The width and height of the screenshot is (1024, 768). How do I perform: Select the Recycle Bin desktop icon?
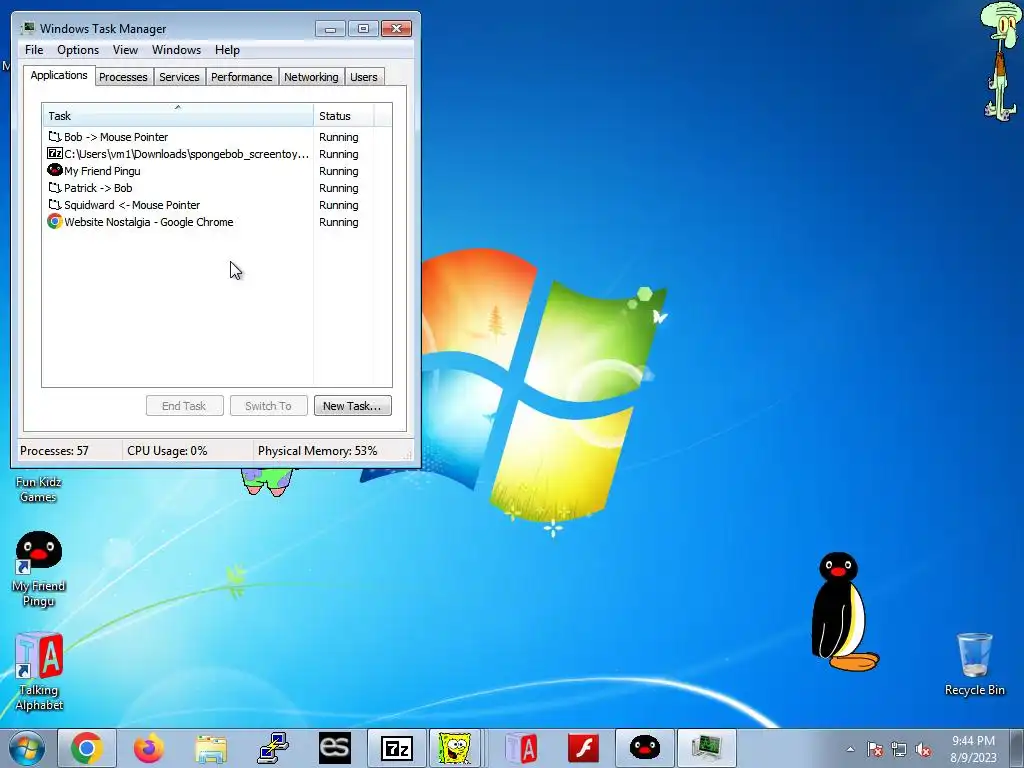974,664
